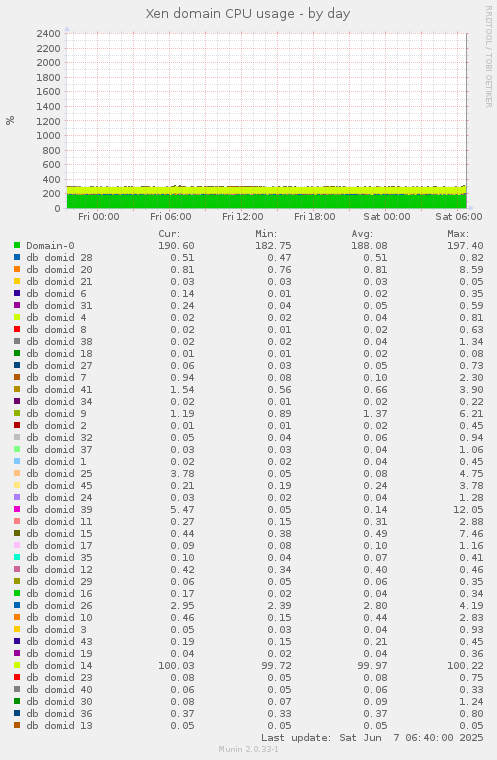Select the 'db domid 28' legend label
This screenshot has height=760, width=497.
pyautogui.click(x=59, y=258)
